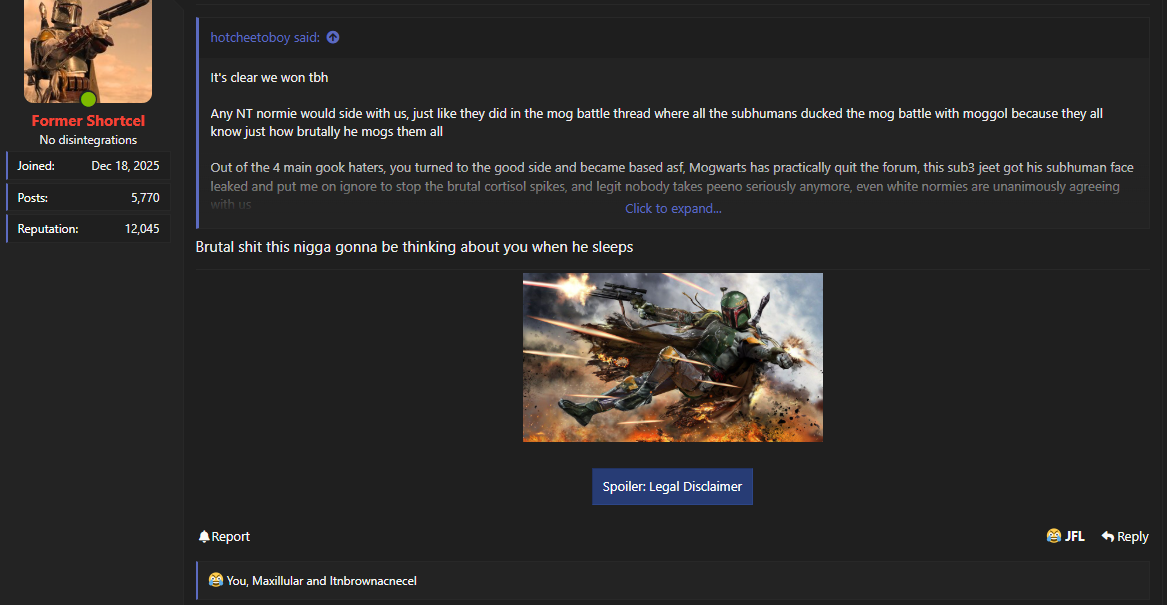Click the curved reply arrow icon

(x=1107, y=537)
